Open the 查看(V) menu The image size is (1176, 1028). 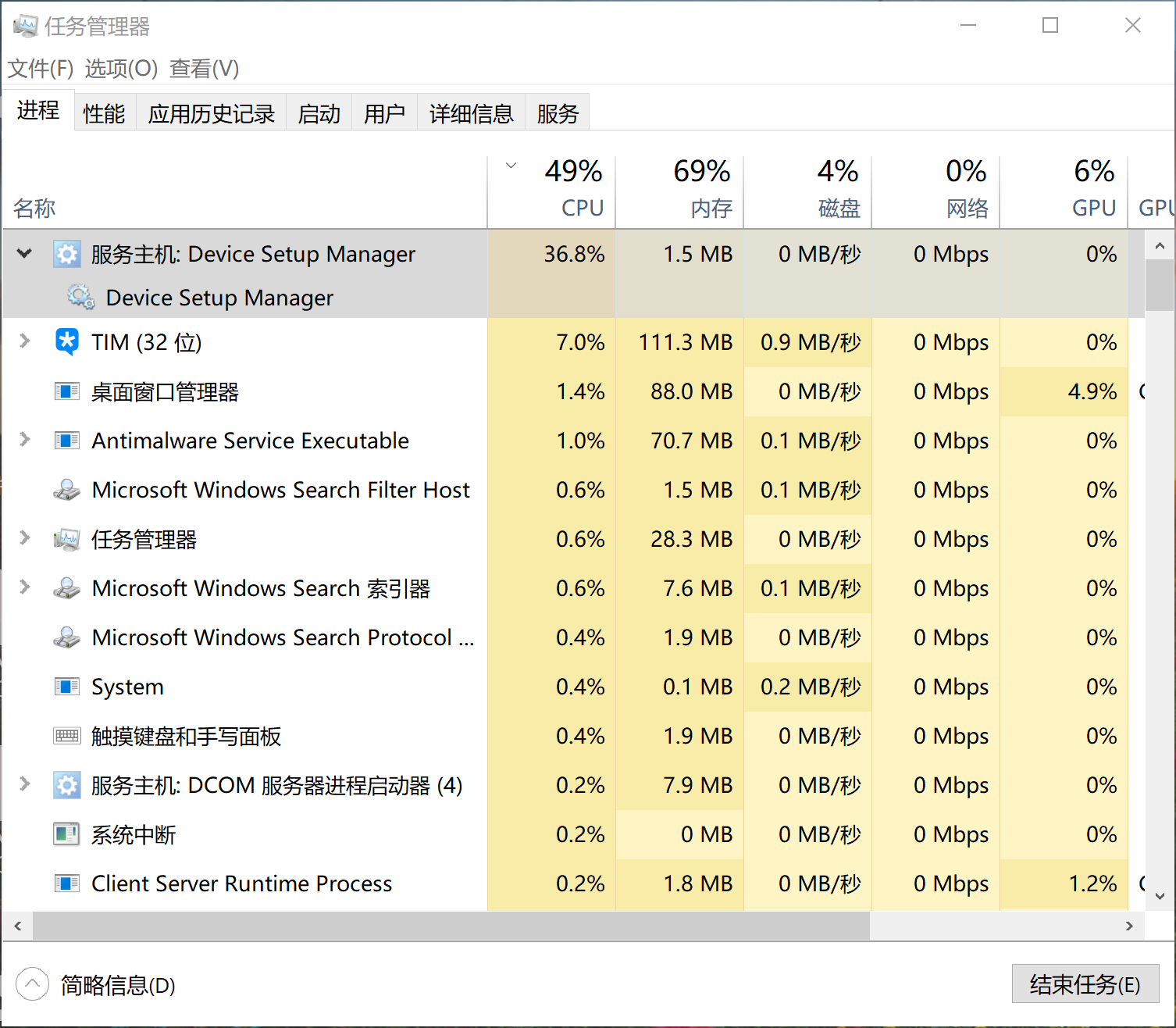(x=205, y=69)
